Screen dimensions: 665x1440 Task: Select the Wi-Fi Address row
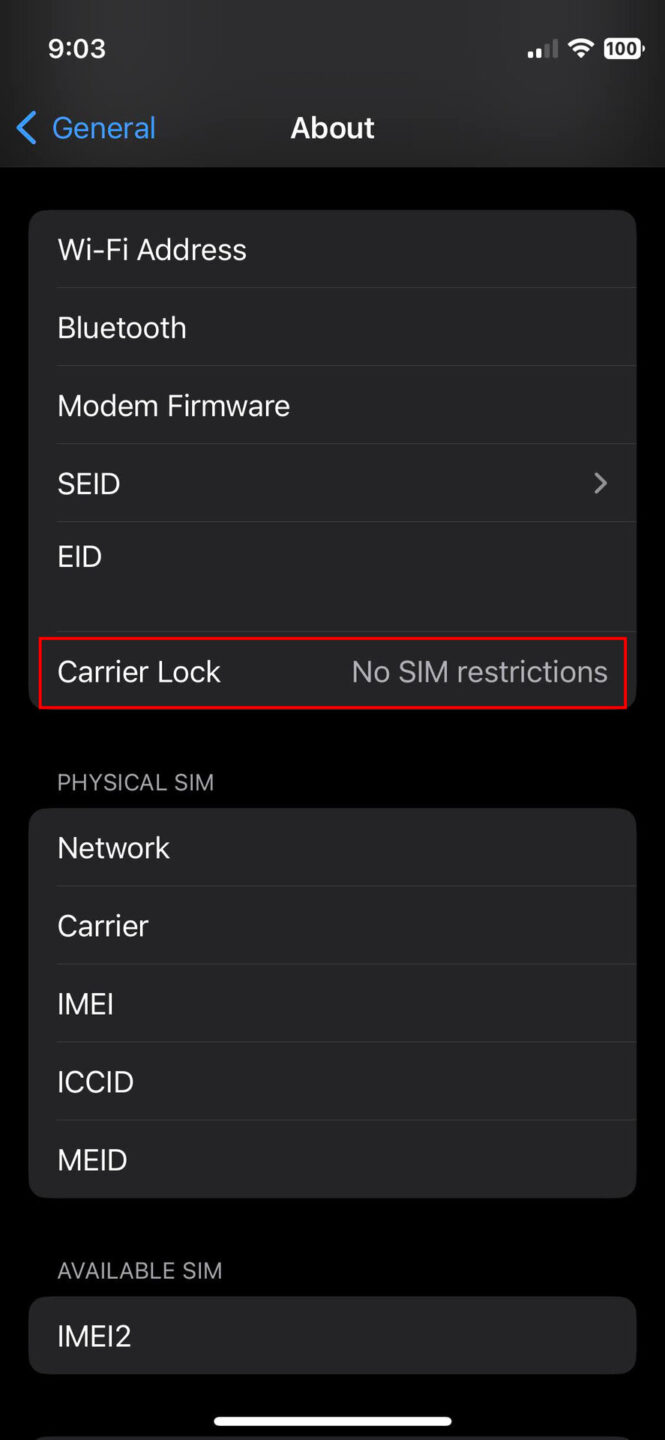[x=332, y=249]
